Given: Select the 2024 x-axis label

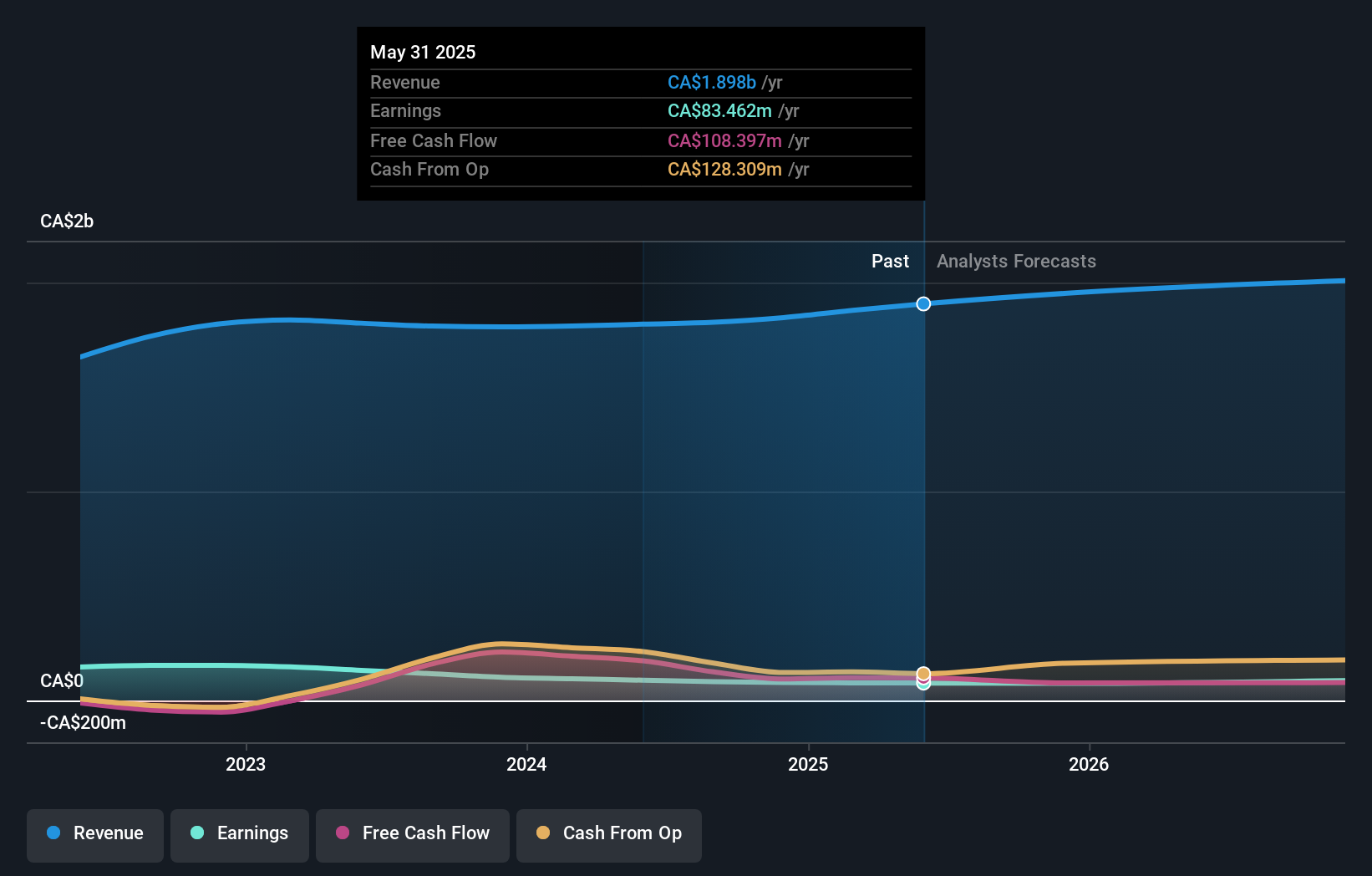Looking at the screenshot, I should click(526, 764).
